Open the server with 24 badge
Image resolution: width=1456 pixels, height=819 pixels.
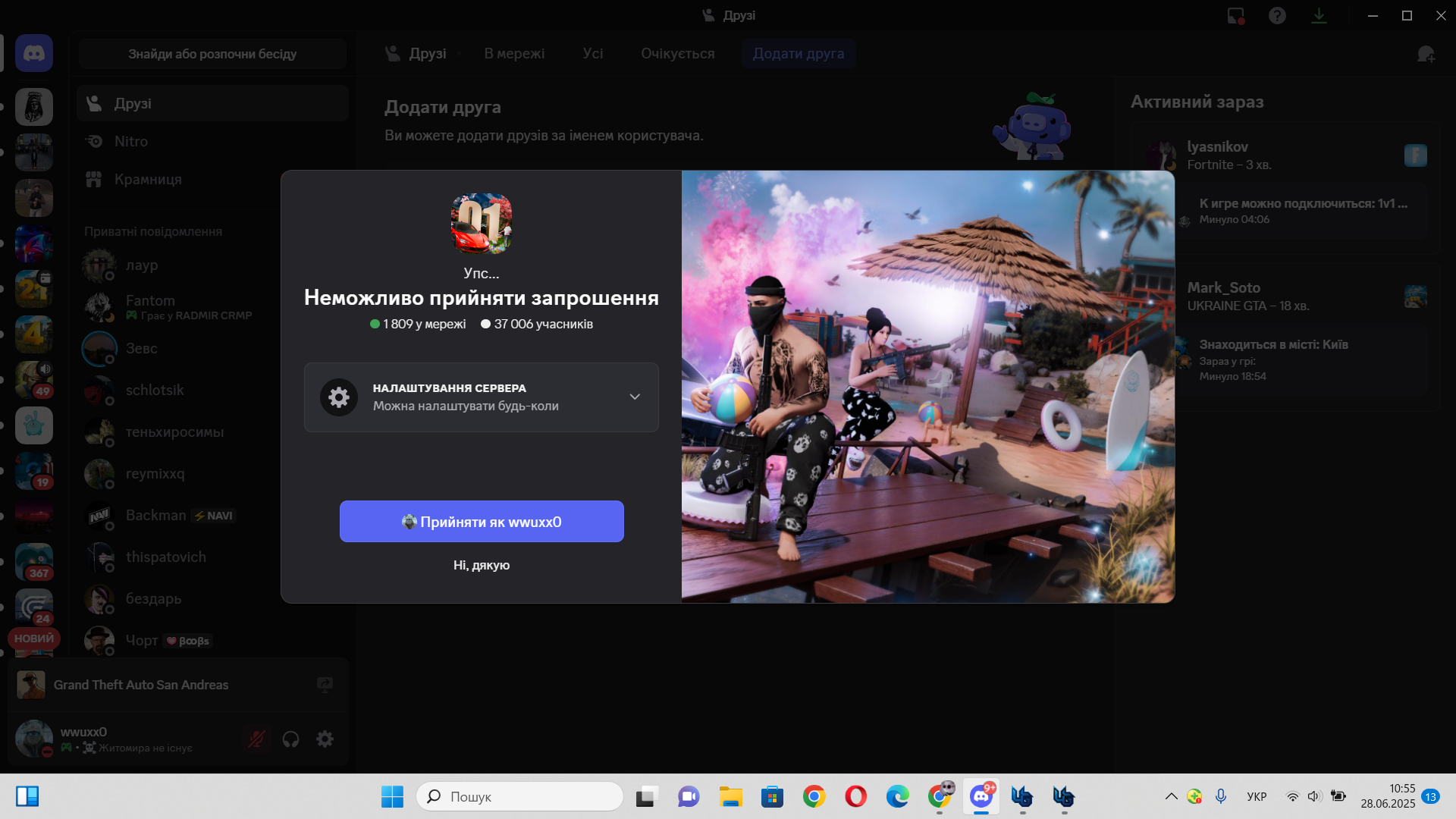coord(34,607)
